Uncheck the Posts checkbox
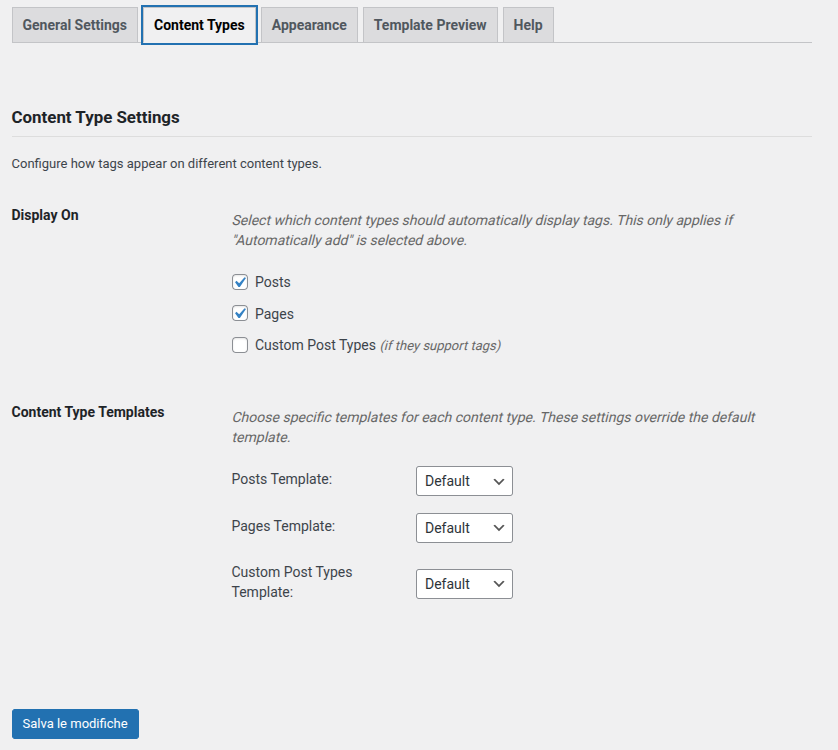838x750 pixels. click(240, 282)
